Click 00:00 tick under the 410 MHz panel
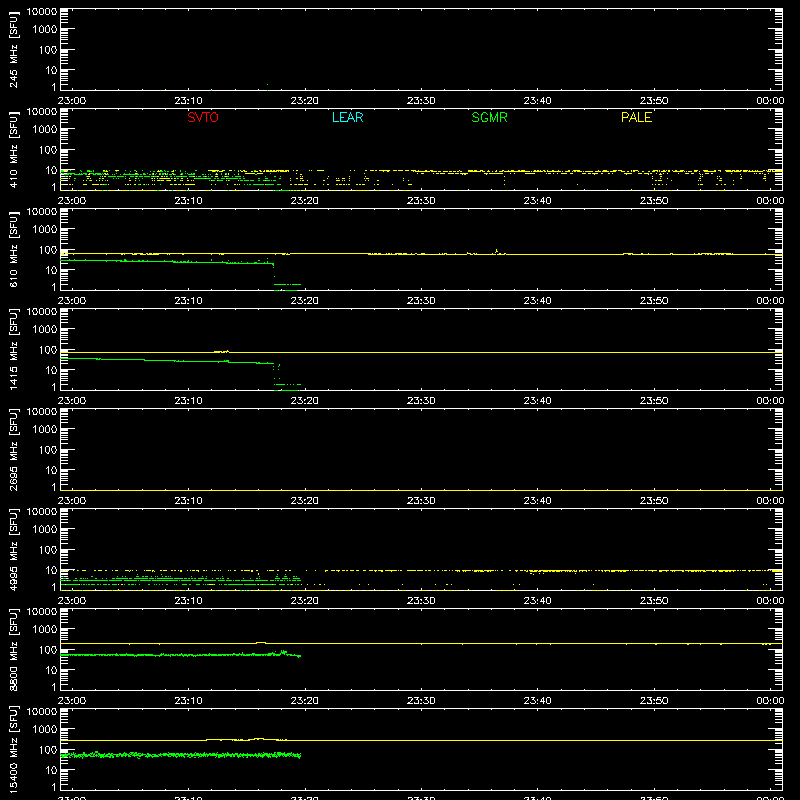The width and height of the screenshot is (800, 800). pos(770,201)
